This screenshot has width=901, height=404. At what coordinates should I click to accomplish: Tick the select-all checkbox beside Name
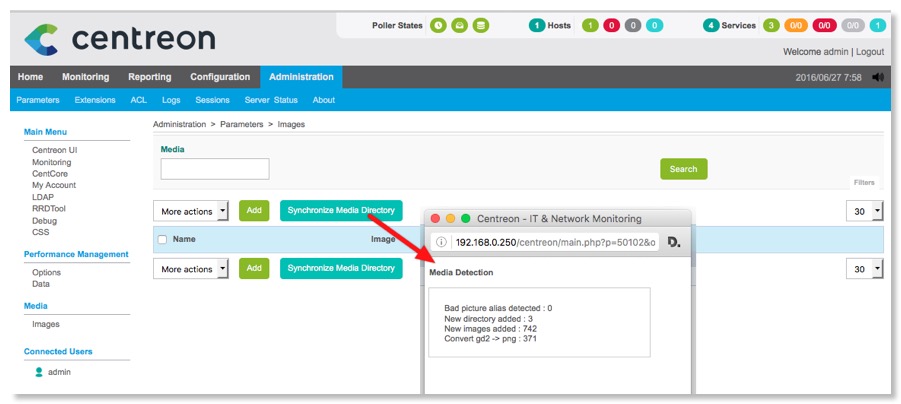click(x=162, y=240)
